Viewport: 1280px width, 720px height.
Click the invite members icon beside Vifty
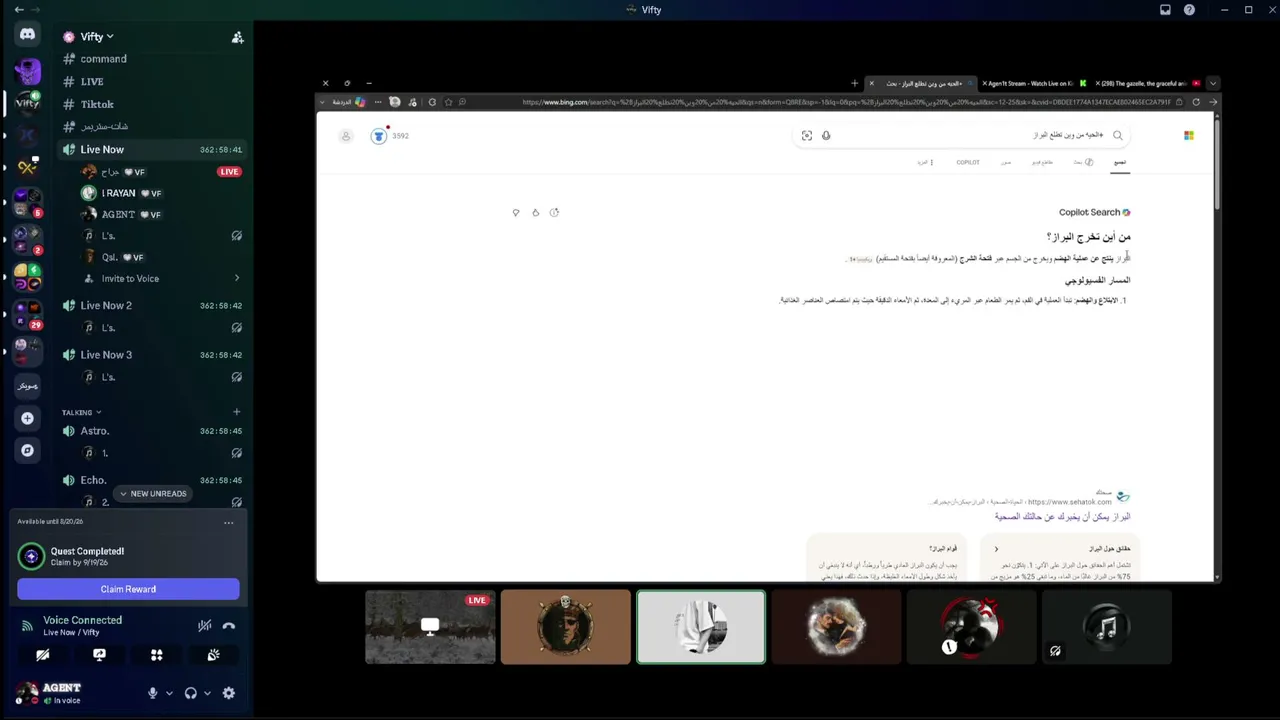coord(237,37)
